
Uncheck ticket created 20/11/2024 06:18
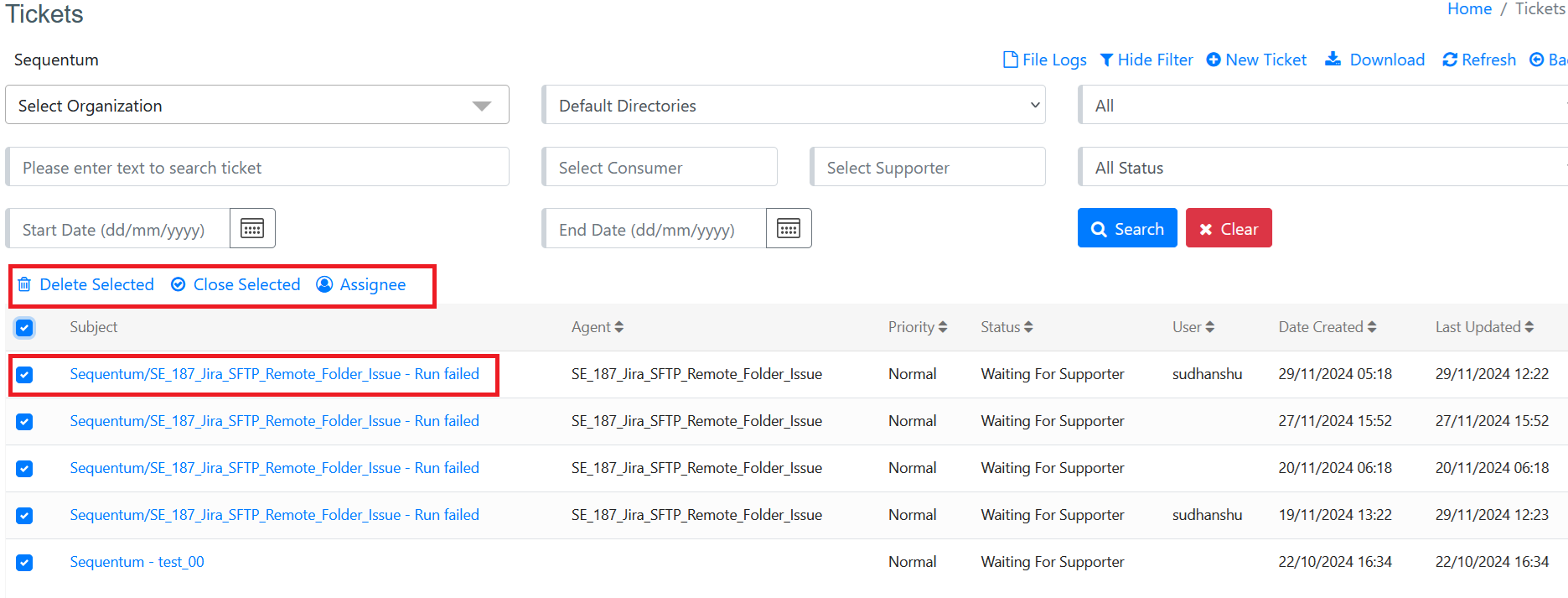(x=24, y=469)
